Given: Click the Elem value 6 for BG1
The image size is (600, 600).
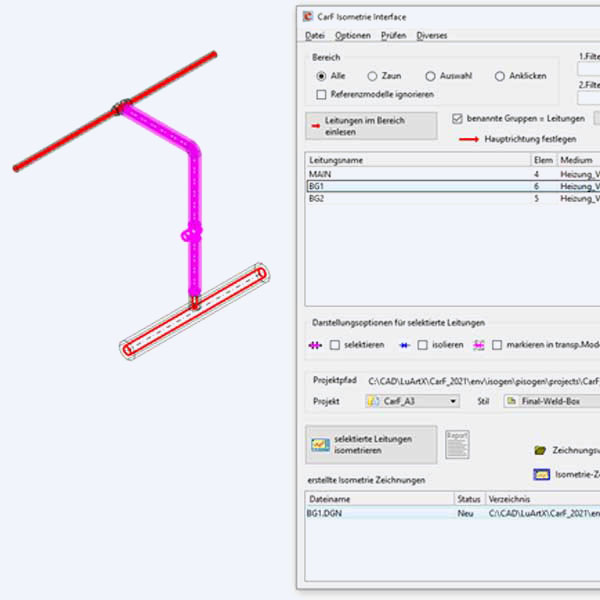Looking at the screenshot, I should coord(536,186).
